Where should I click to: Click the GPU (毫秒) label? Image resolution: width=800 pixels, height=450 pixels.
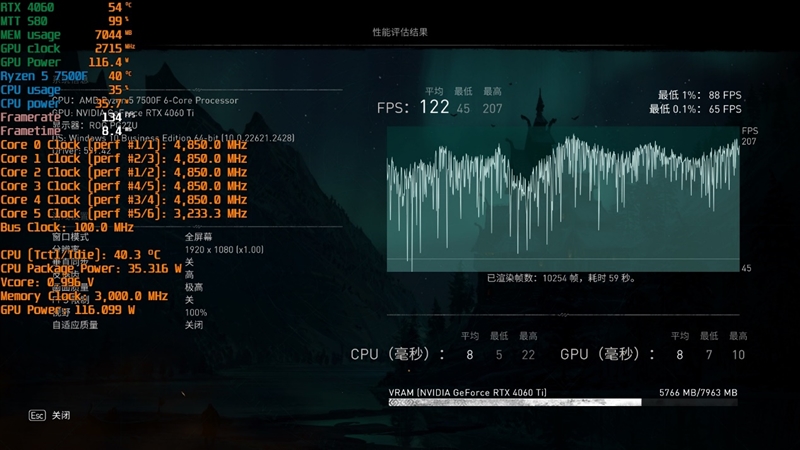click(x=607, y=354)
